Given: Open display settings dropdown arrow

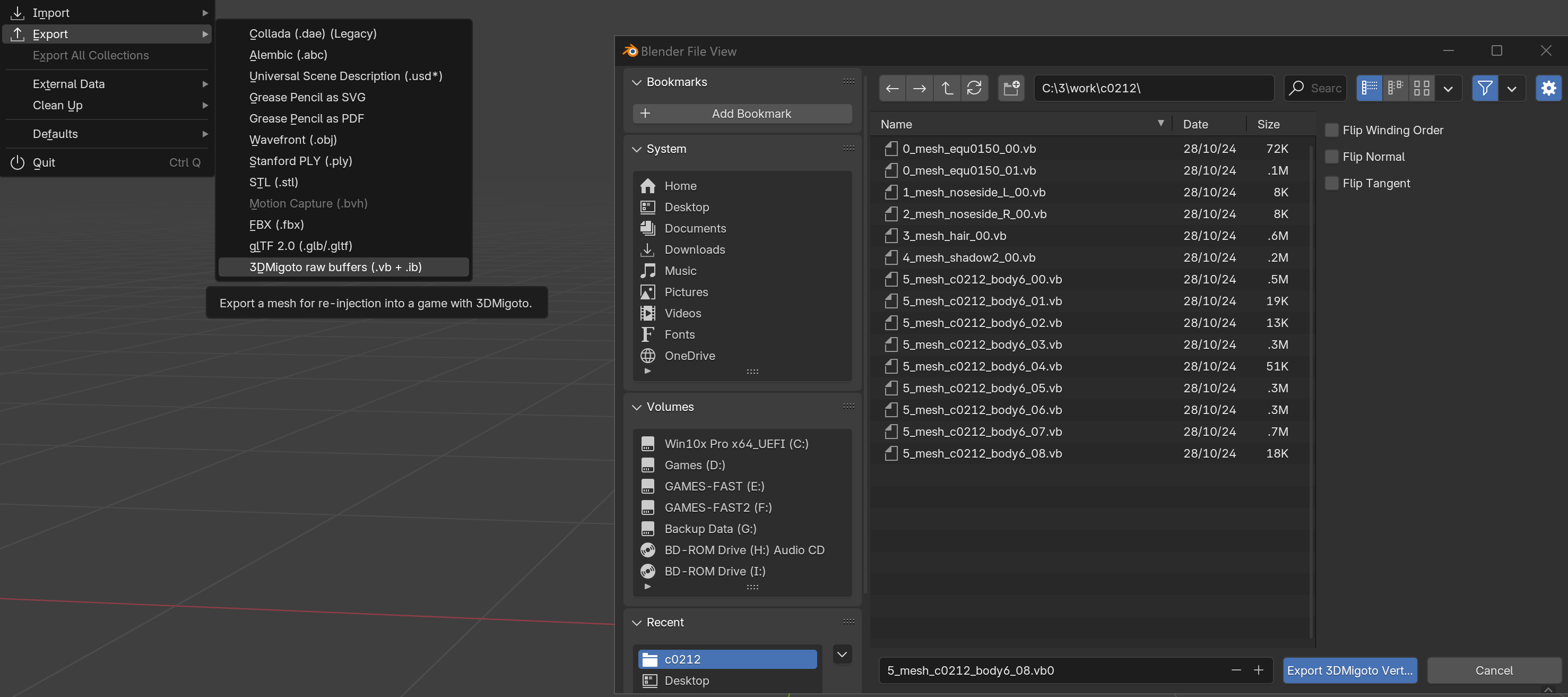Looking at the screenshot, I should pos(1448,88).
